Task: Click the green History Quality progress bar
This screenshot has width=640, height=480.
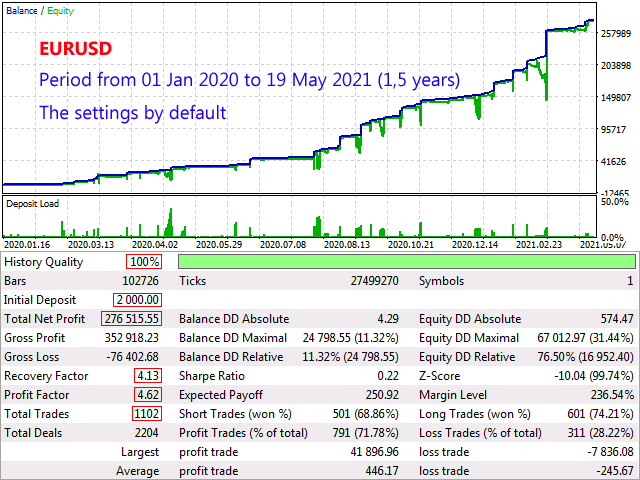Action: [407, 262]
